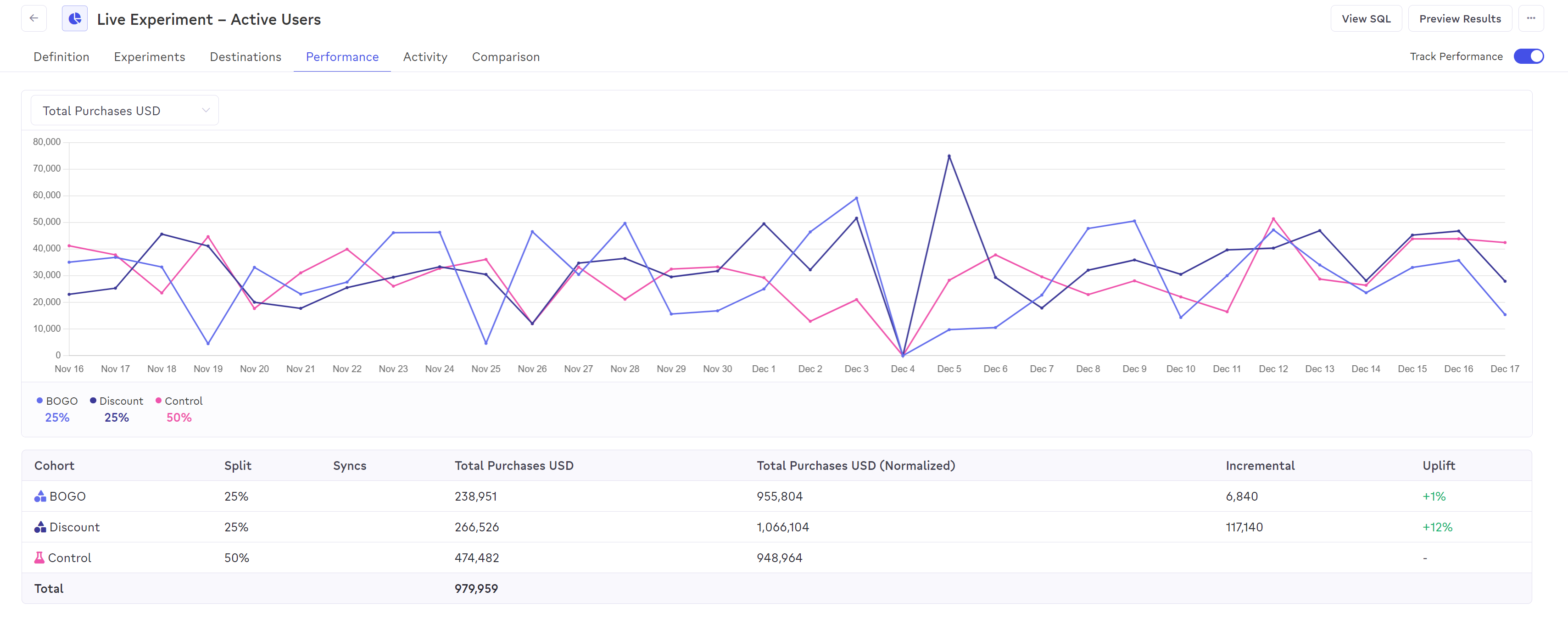Click the BOGO legend dot
The image size is (1568, 619).
click(x=39, y=401)
